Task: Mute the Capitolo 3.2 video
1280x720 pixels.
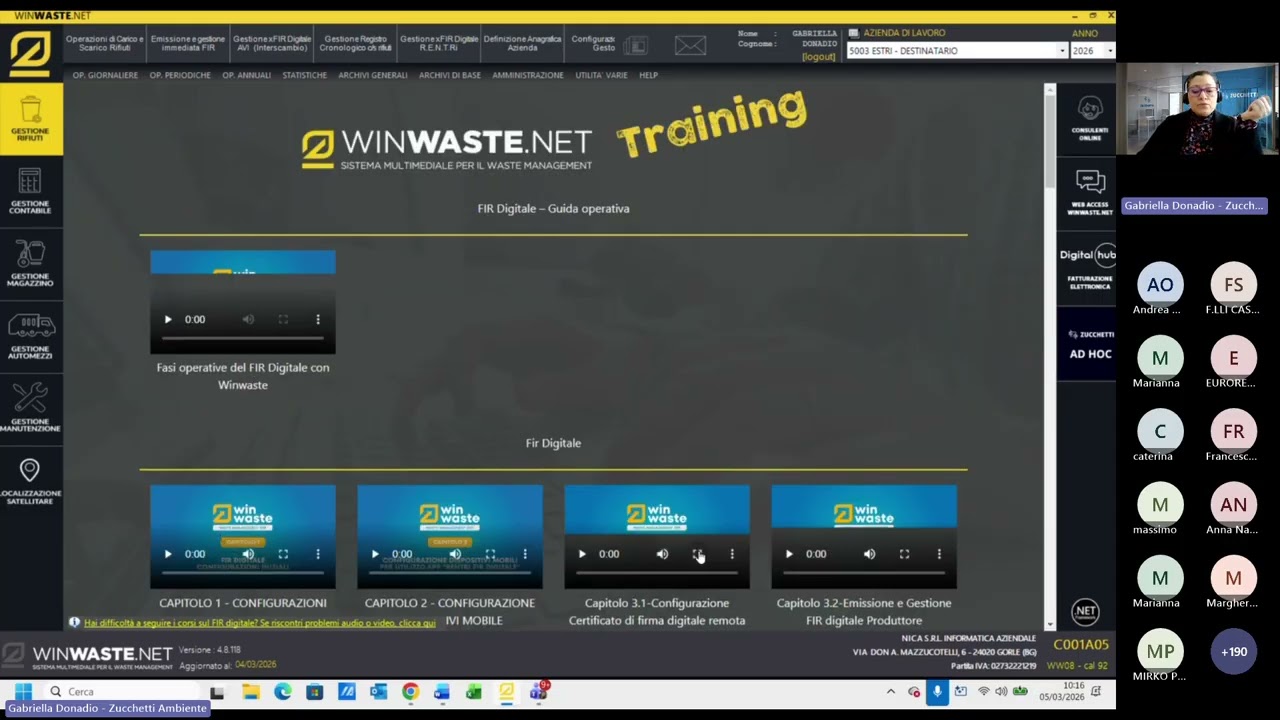Action: (x=869, y=554)
